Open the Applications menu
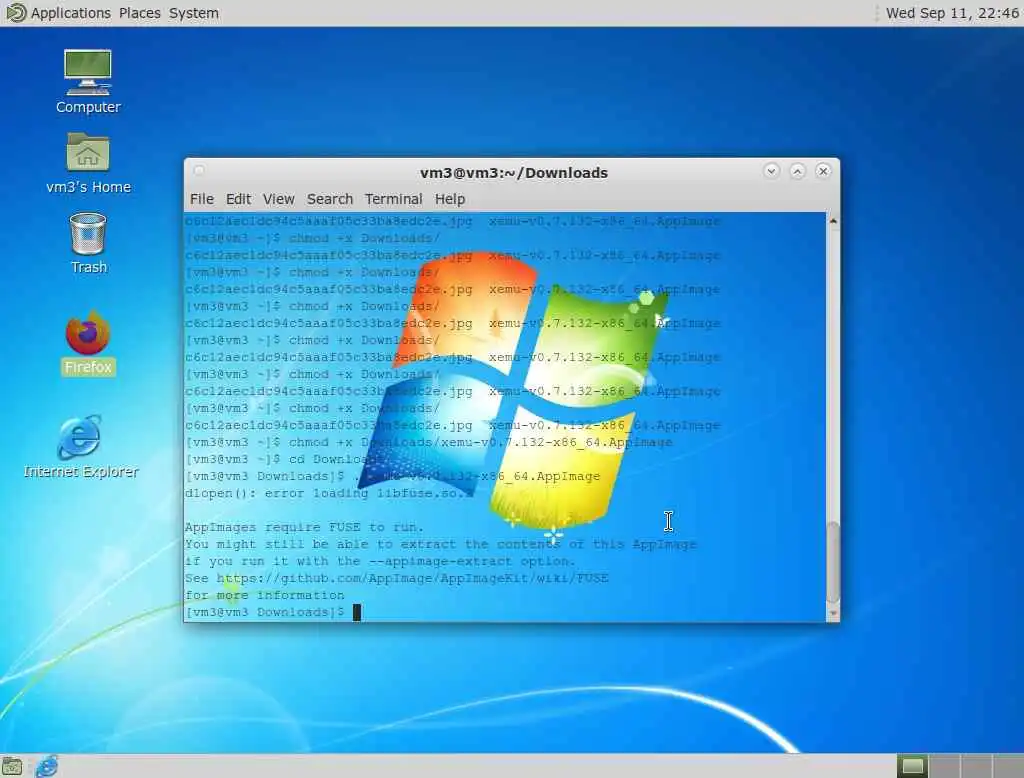This screenshot has height=778, width=1024. click(71, 13)
